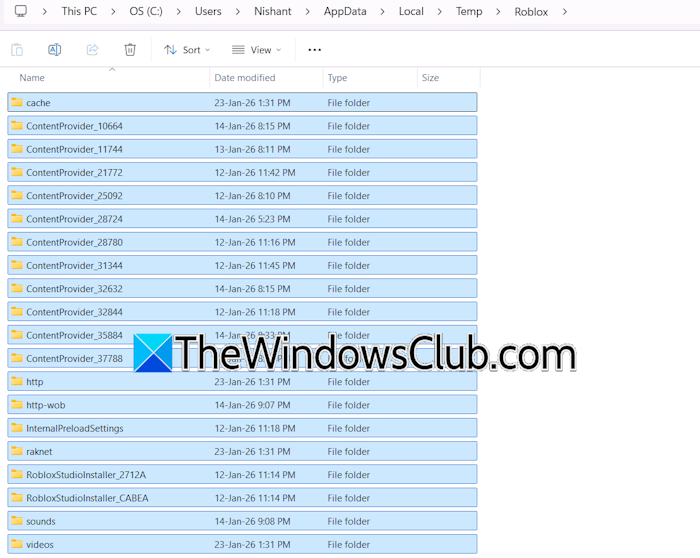Click the ContentProvider_28780 folder icon
The image size is (700, 558).
(17, 242)
